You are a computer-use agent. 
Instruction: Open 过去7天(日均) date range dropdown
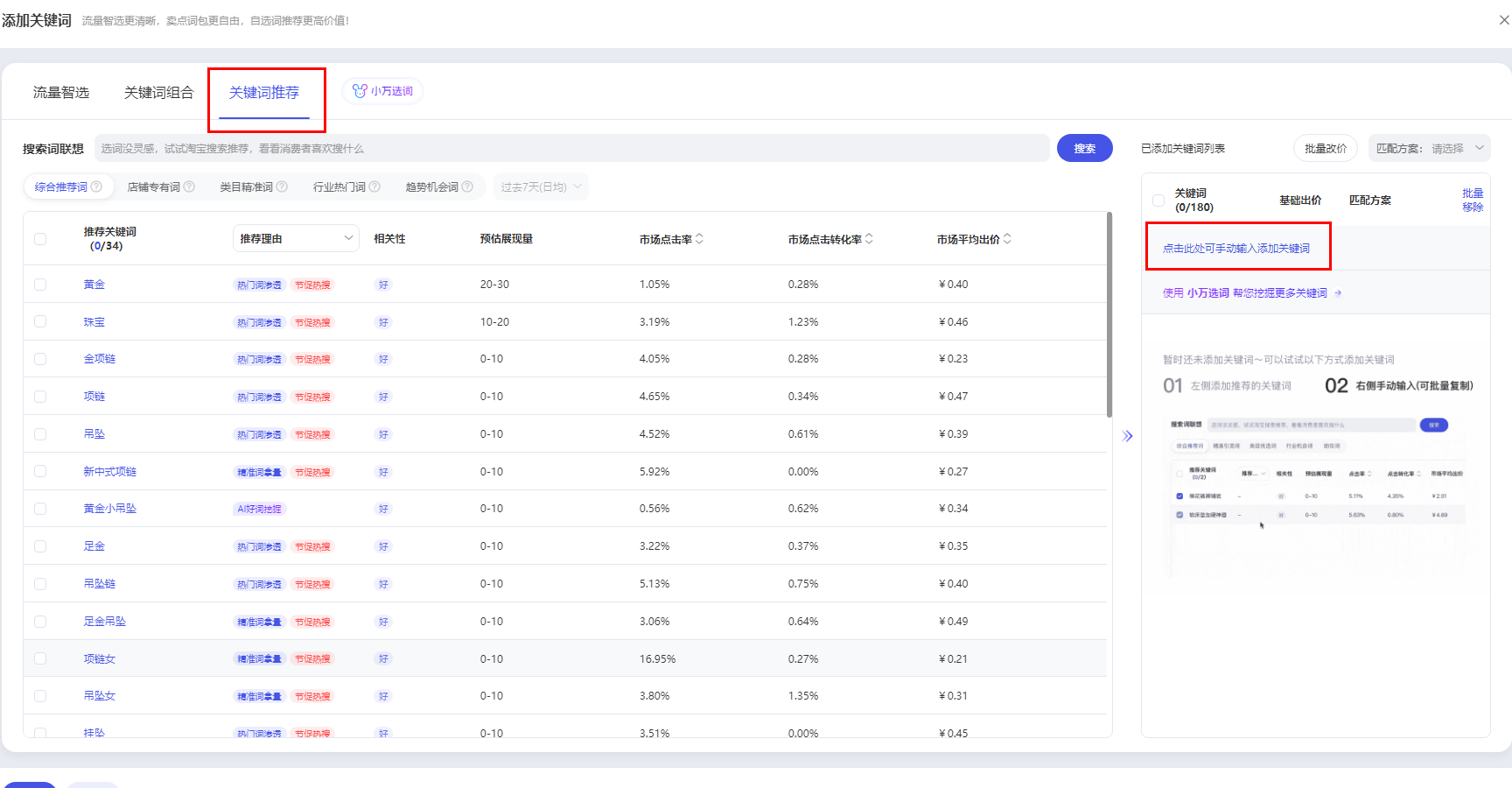tap(541, 186)
